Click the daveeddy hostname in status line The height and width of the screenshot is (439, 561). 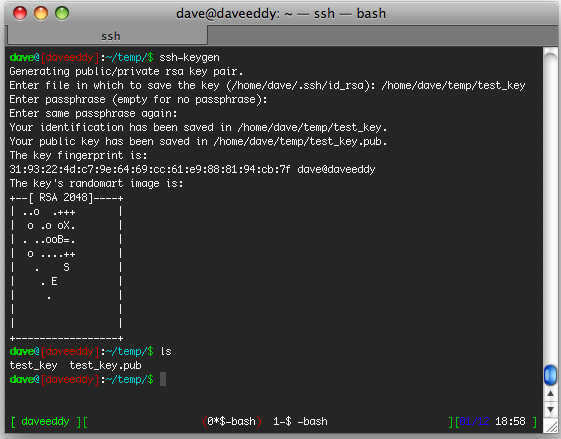[x=45, y=421]
